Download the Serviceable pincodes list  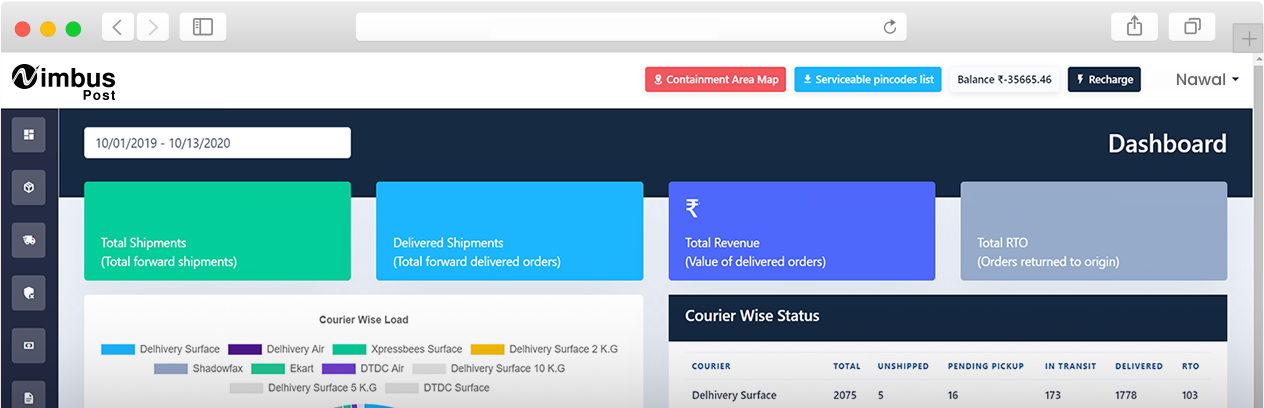(868, 80)
